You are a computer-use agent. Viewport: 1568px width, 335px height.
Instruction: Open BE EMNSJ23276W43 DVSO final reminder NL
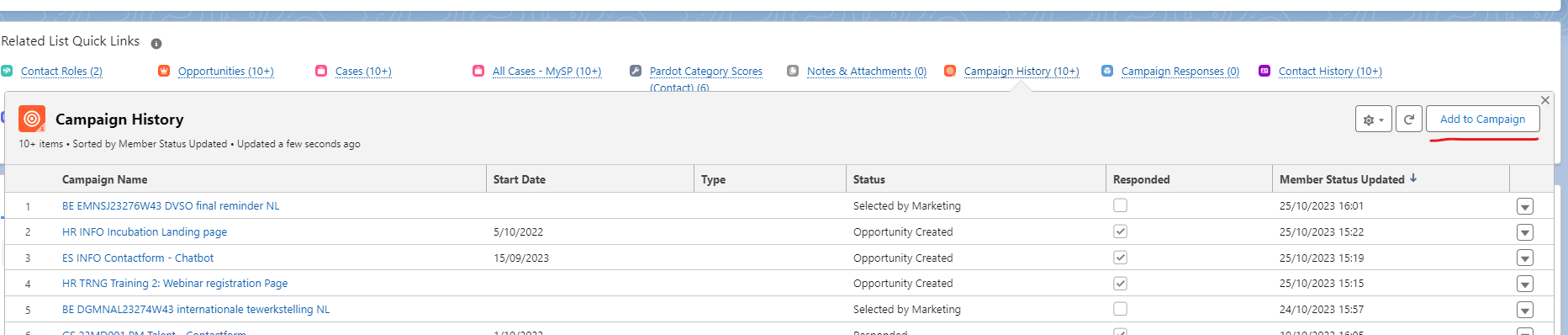(171, 206)
